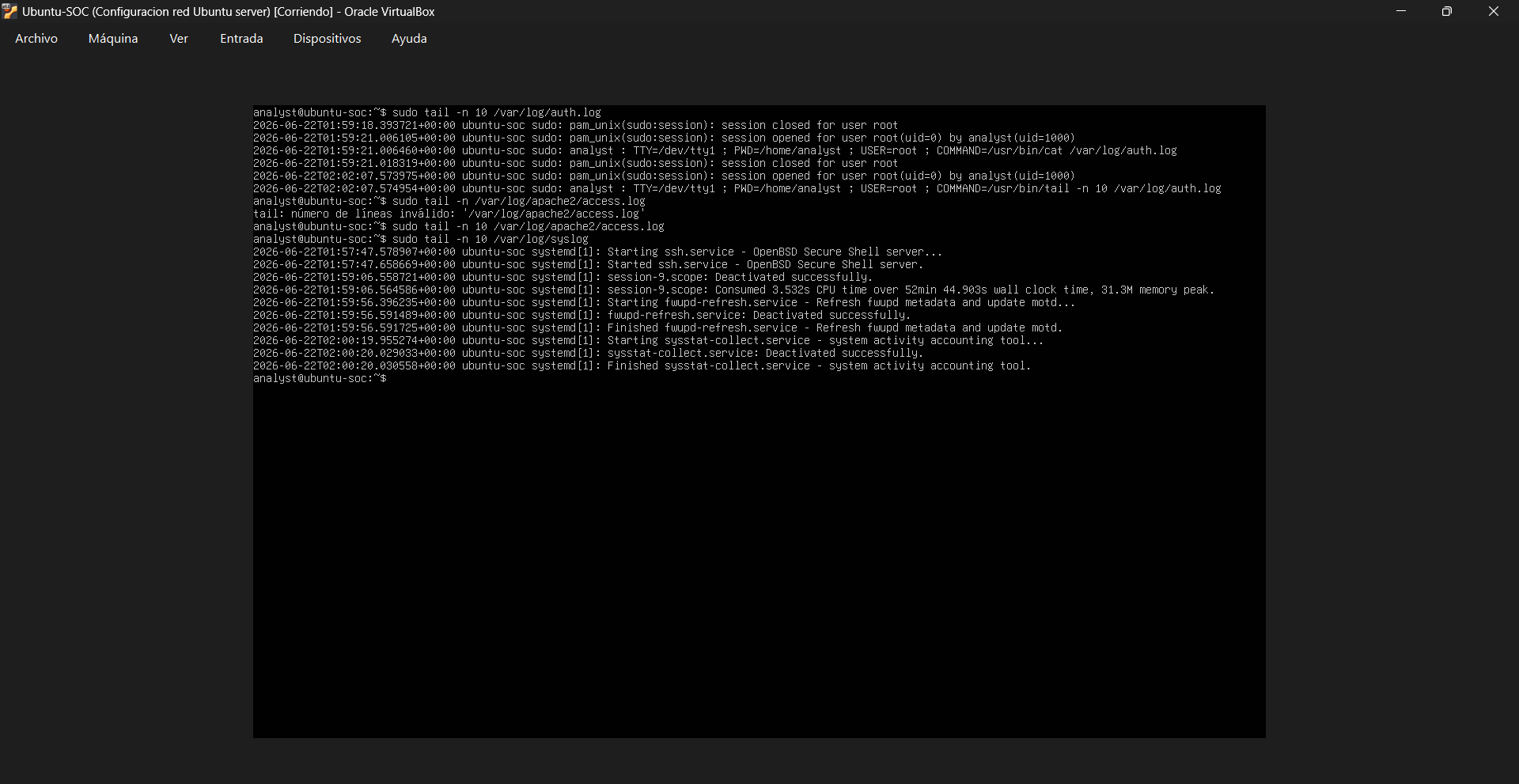This screenshot has width=1519, height=784.
Task: Click the 'COMMAND=/usr/bin/cat /var/log/auth.log' line
Action: 715,150
